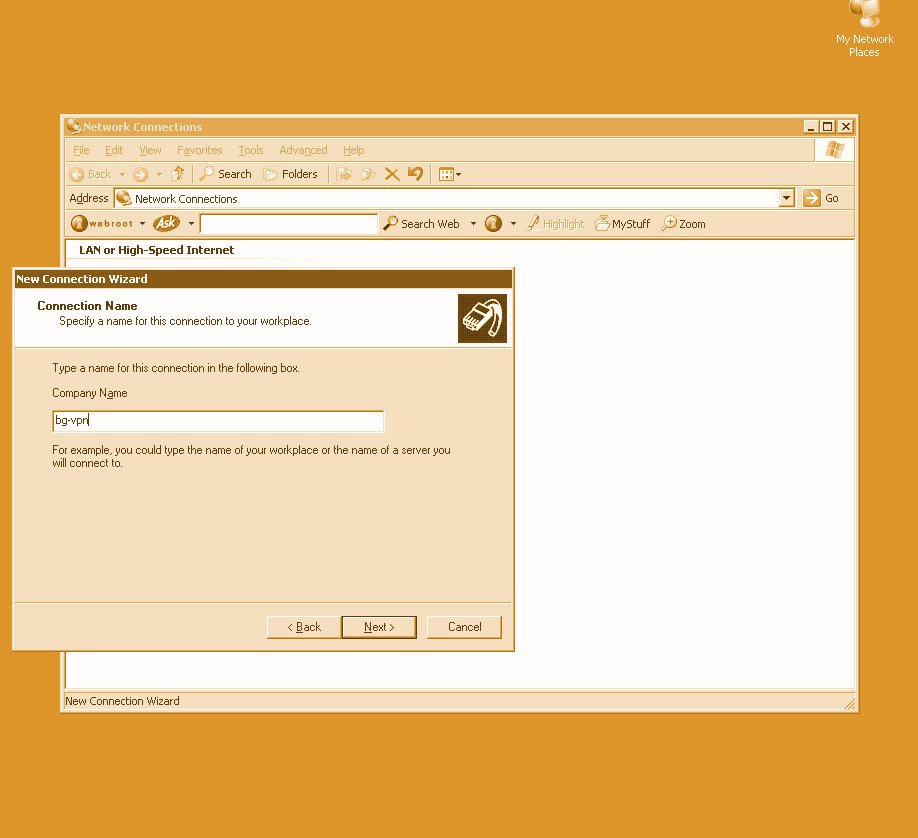Open the Tools menu
Screen dimensions: 918x838
click(x=250, y=150)
